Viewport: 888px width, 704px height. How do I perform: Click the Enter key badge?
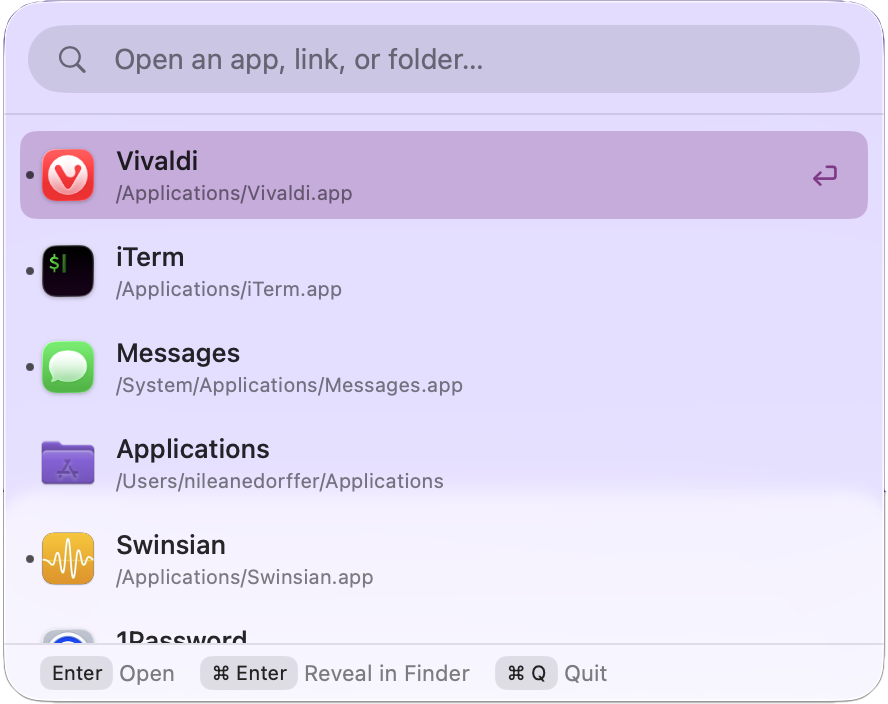tap(76, 673)
